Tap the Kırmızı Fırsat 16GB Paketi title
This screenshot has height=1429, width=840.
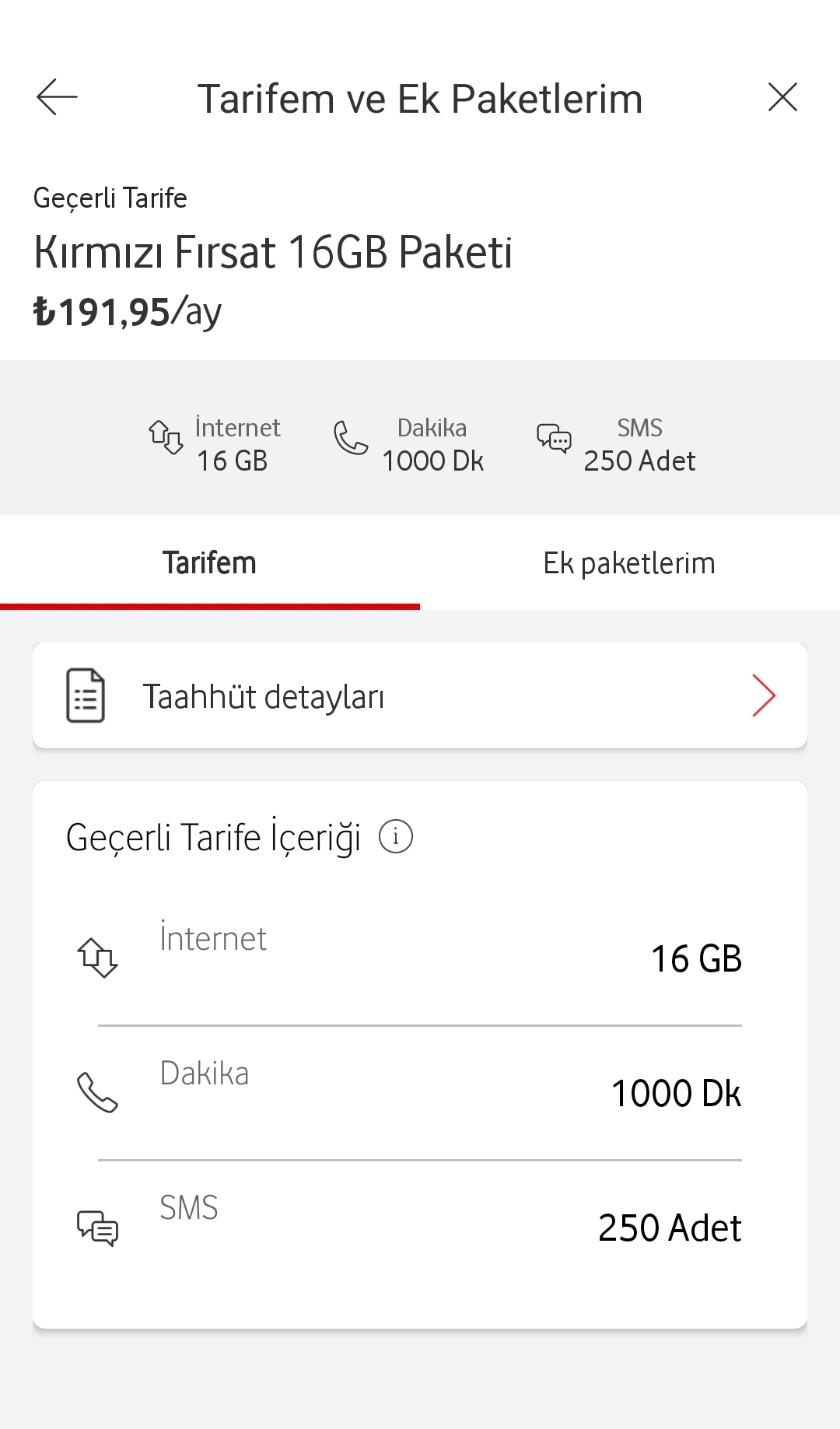pos(273,253)
